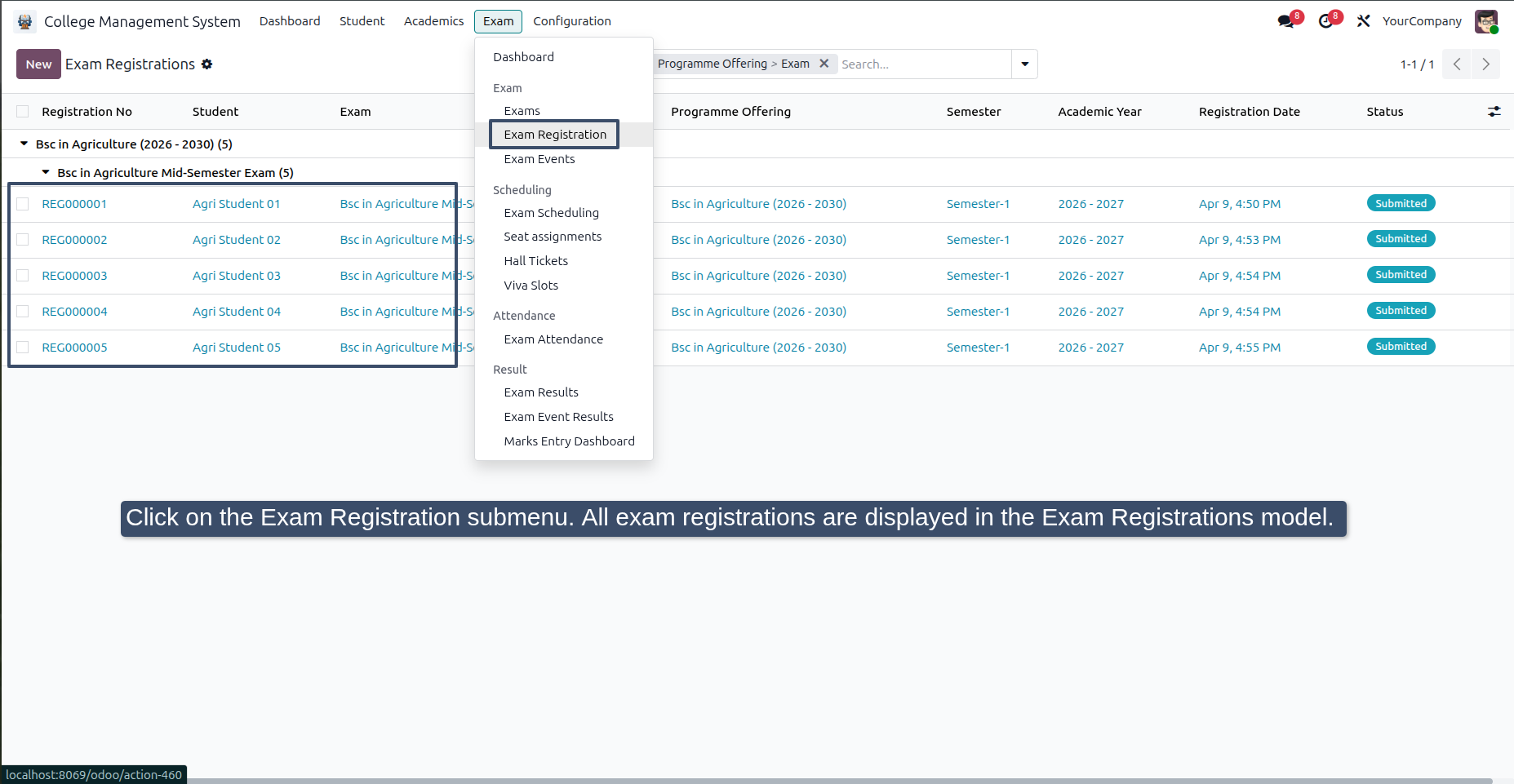
Task: Click the Apr 9, 4:50 PM registration date
Action: [1240, 204]
